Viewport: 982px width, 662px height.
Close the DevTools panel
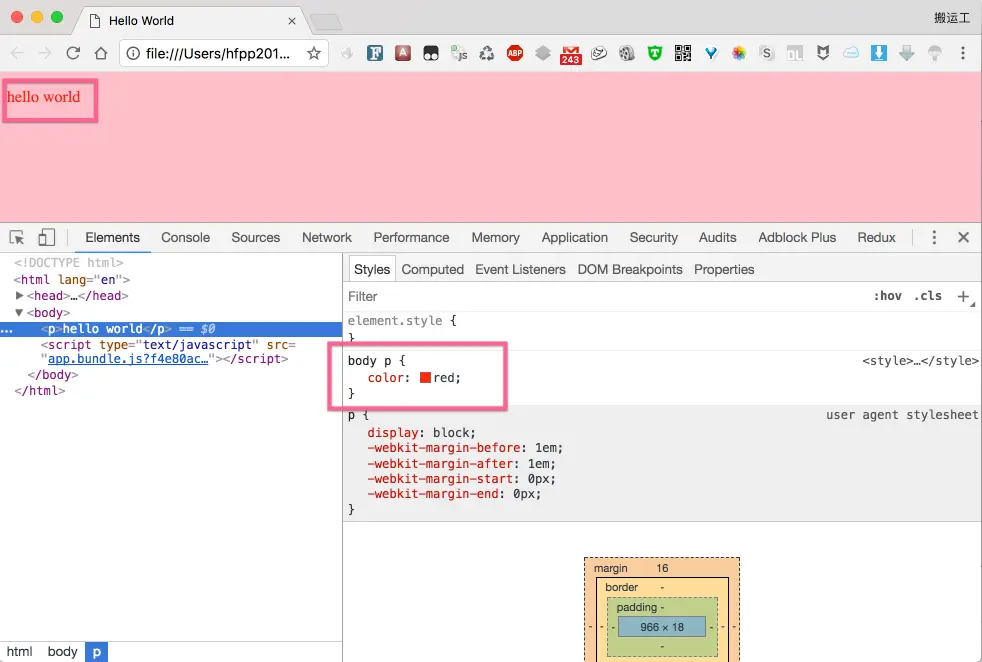[963, 237]
